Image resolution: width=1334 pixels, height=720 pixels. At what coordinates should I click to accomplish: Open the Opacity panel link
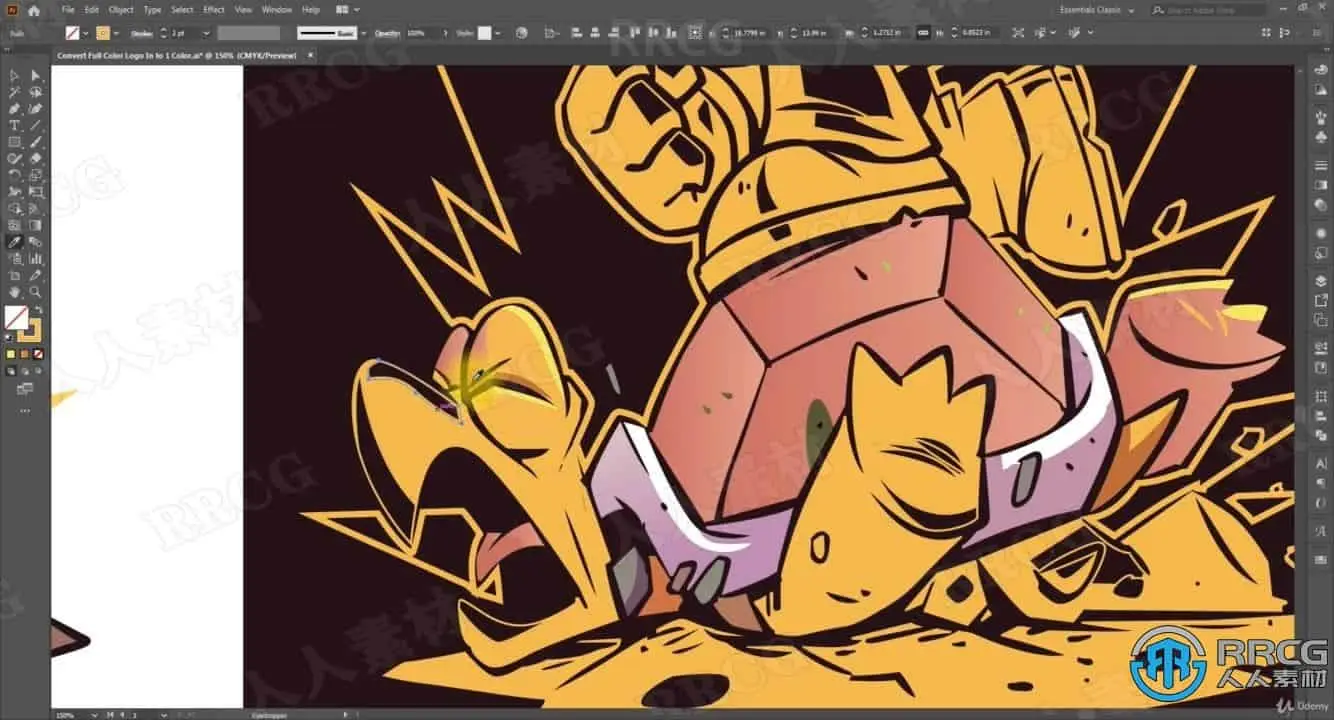pos(386,33)
